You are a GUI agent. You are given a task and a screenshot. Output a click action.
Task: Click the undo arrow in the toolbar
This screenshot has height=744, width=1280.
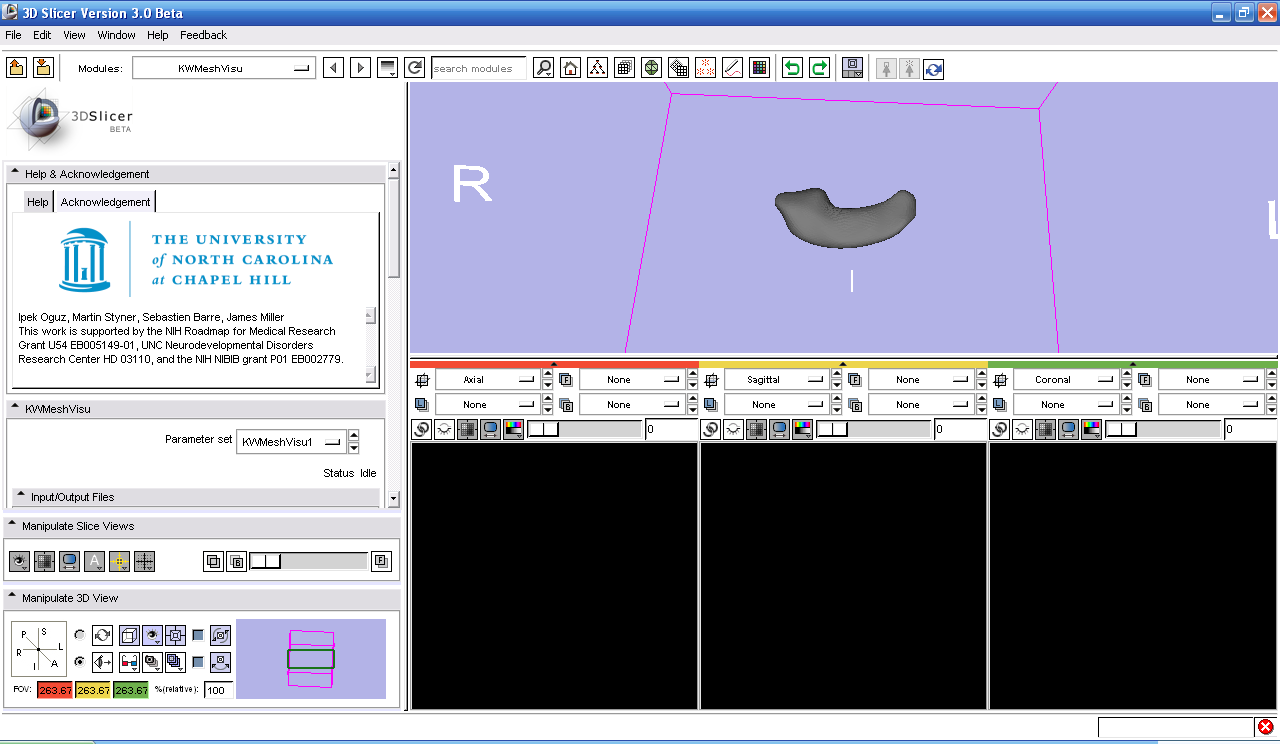pos(792,68)
